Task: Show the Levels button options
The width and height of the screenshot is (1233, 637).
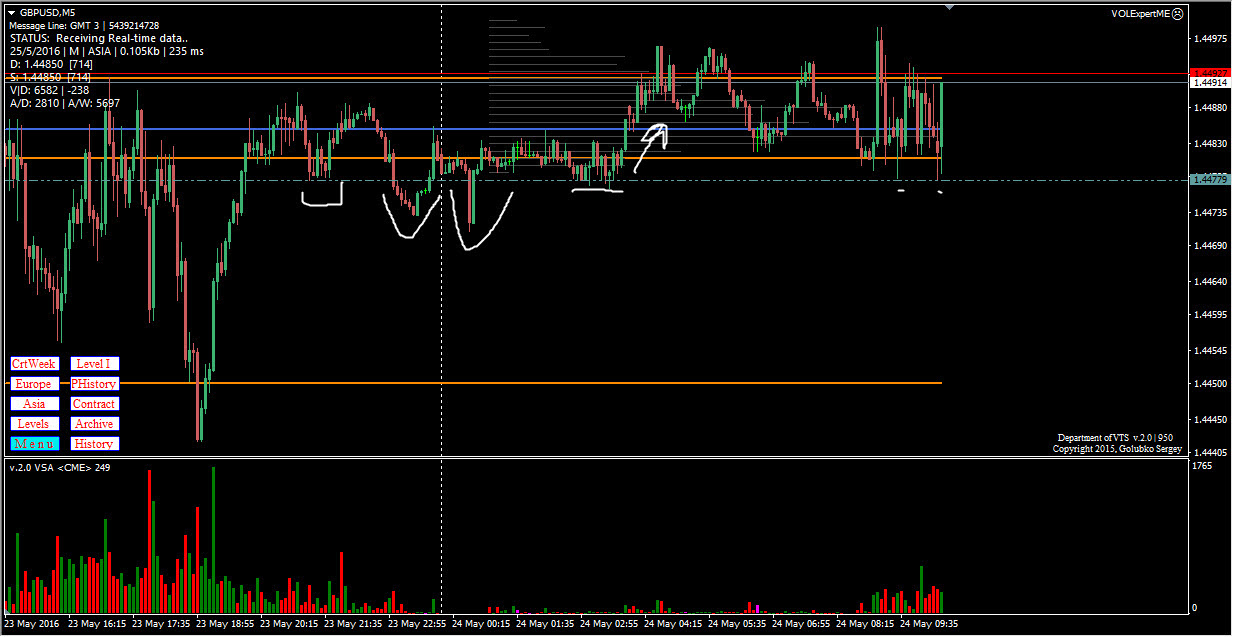Action: (x=34, y=424)
